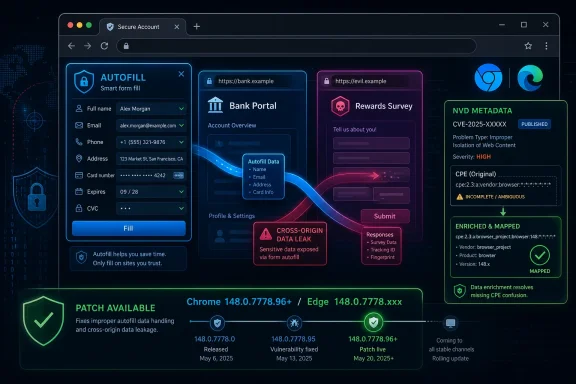Viewport: 576px width, 384px height.
Task: Click the rolling update monitor icon
Action: [x=450, y=323]
